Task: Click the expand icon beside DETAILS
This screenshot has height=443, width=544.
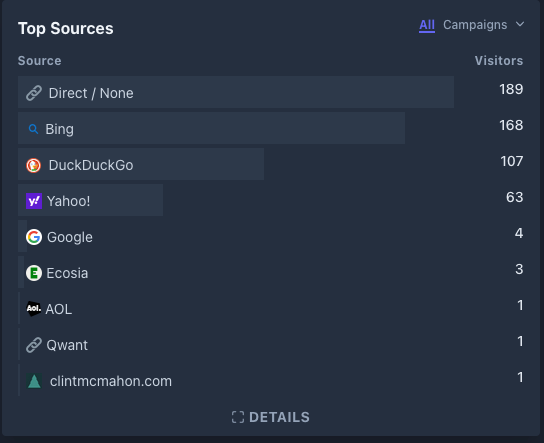Action: pyautogui.click(x=238, y=417)
